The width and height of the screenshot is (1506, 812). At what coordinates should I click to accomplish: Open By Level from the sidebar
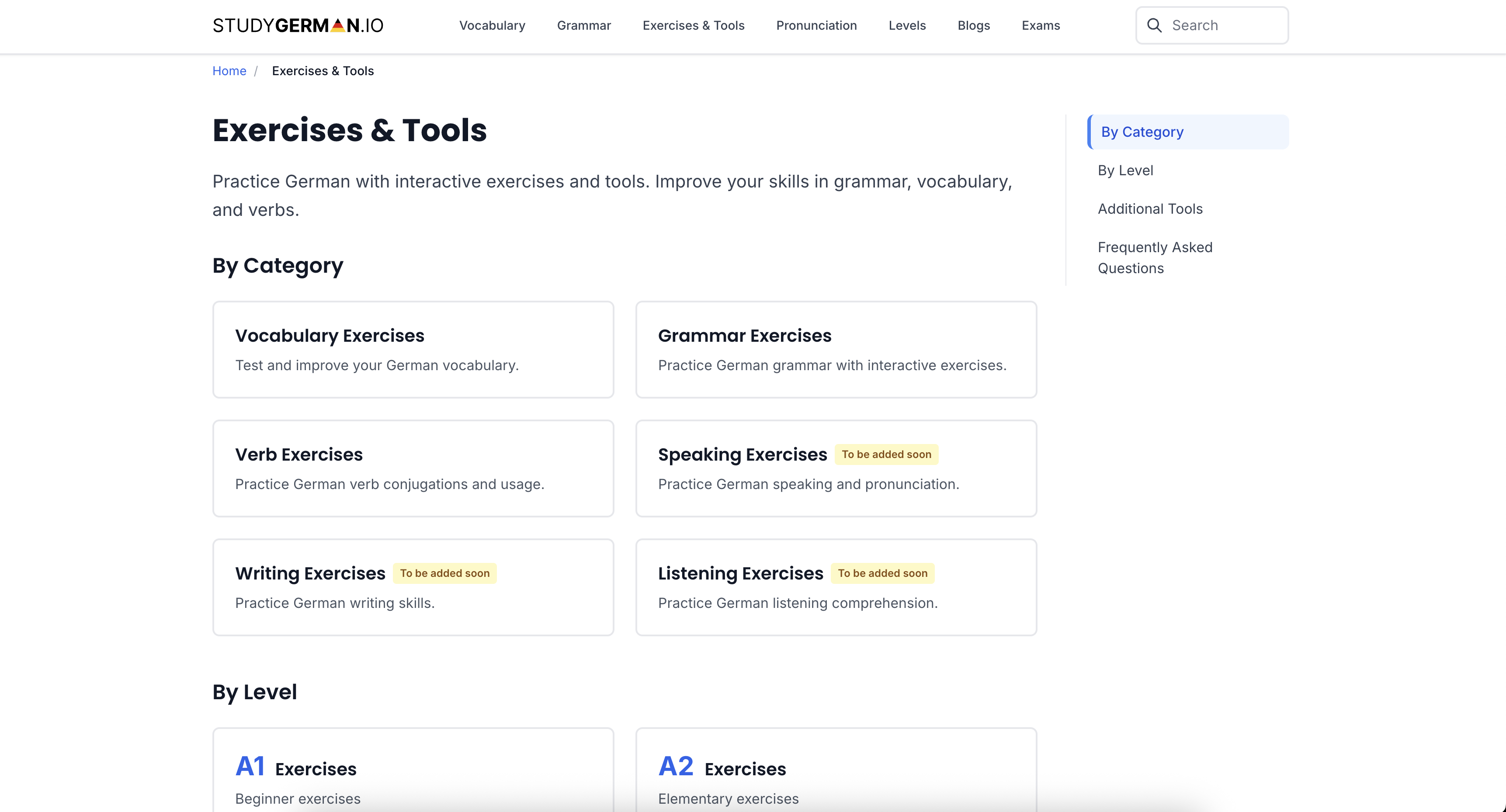click(x=1125, y=170)
